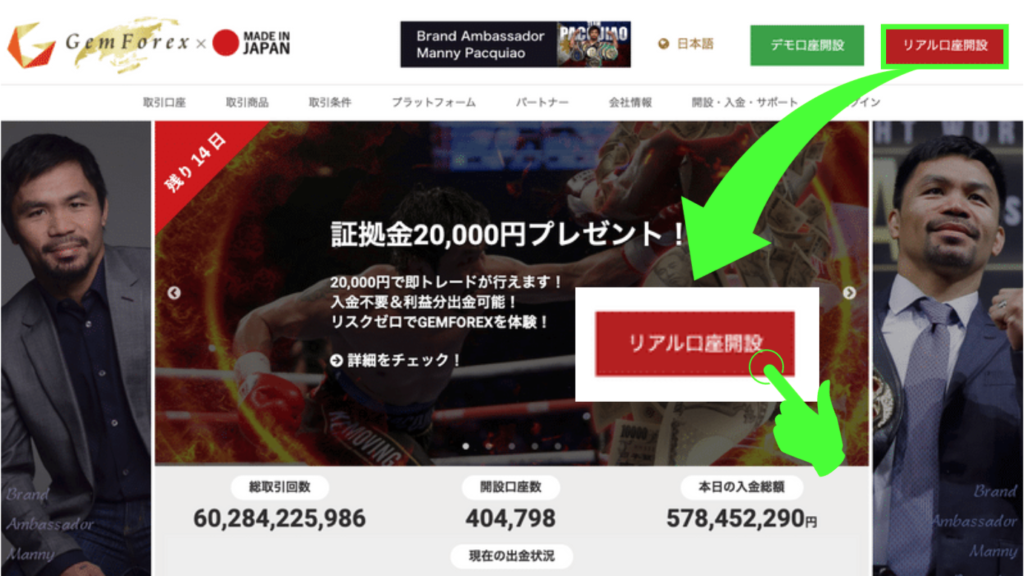Go to previous slide with left arrow
Viewport: 1024px width, 576px height.
click(174, 293)
